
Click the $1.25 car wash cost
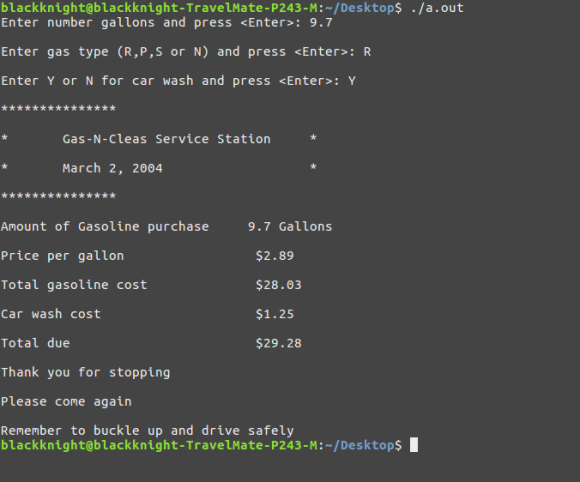[274, 314]
